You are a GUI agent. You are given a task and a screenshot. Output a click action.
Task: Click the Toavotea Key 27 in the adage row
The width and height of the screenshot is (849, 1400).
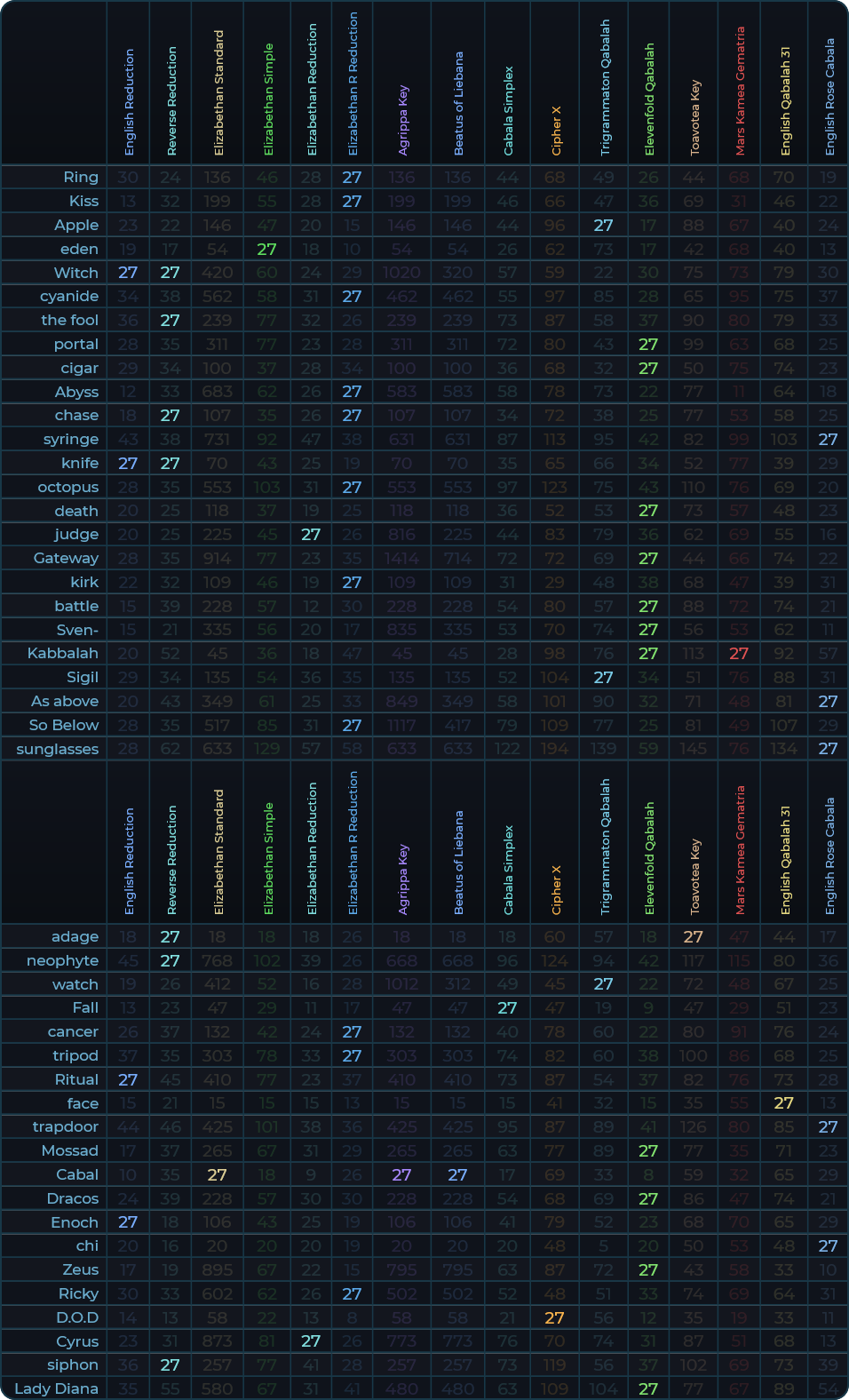(694, 936)
